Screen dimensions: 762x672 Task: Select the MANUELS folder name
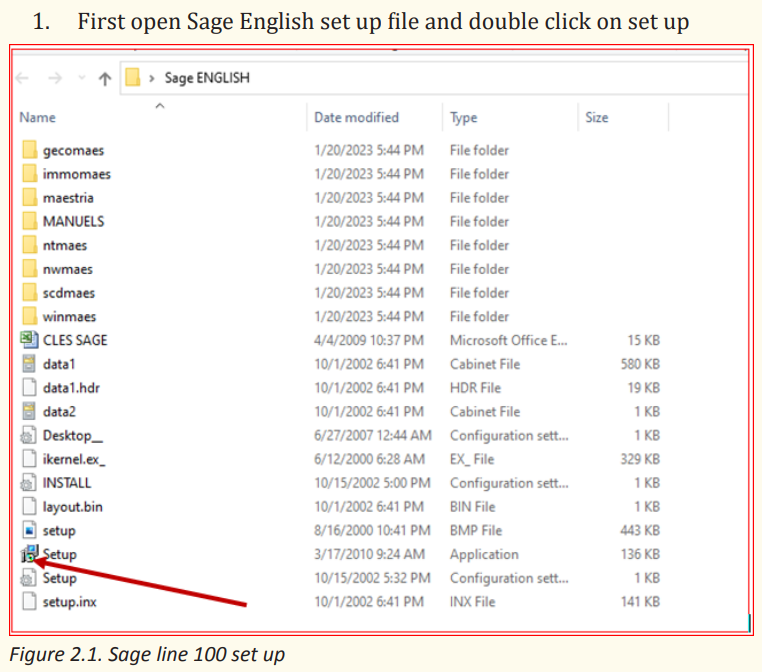pos(73,222)
